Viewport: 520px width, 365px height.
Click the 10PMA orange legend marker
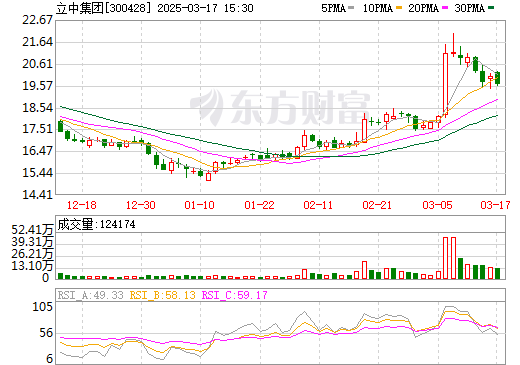(x=399, y=8)
